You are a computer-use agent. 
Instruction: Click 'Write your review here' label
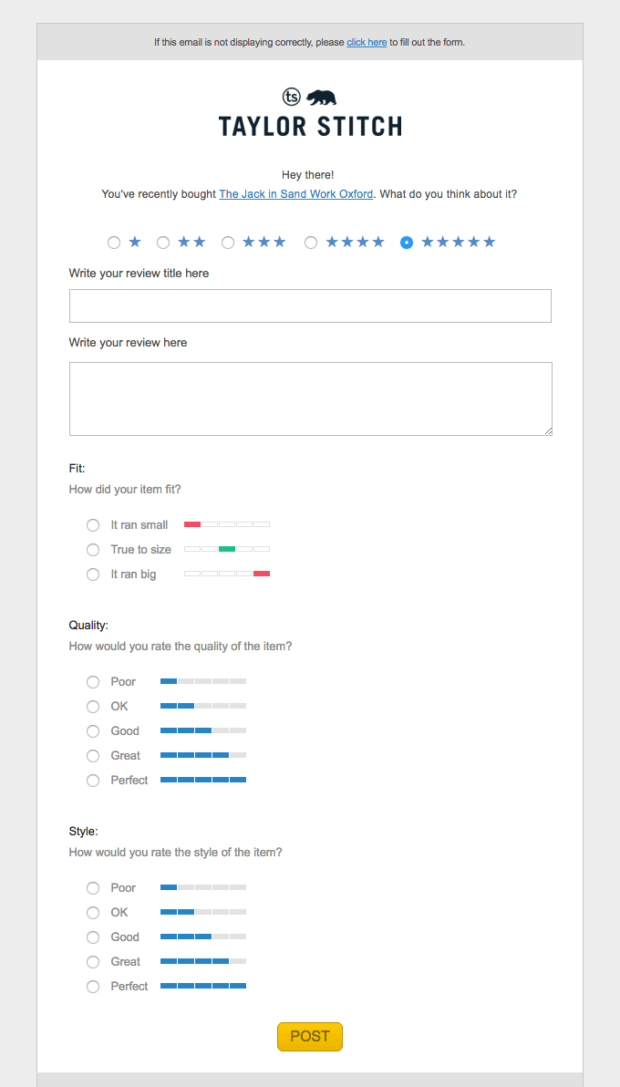point(128,342)
